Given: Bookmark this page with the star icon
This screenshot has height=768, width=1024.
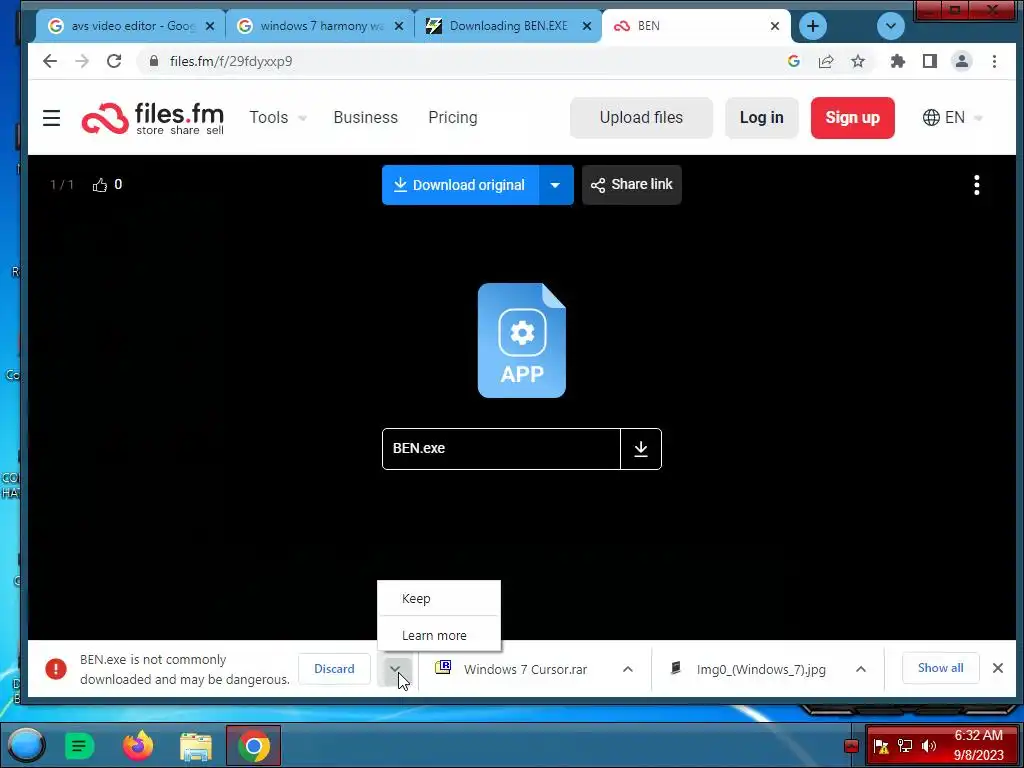Looking at the screenshot, I should 857,61.
